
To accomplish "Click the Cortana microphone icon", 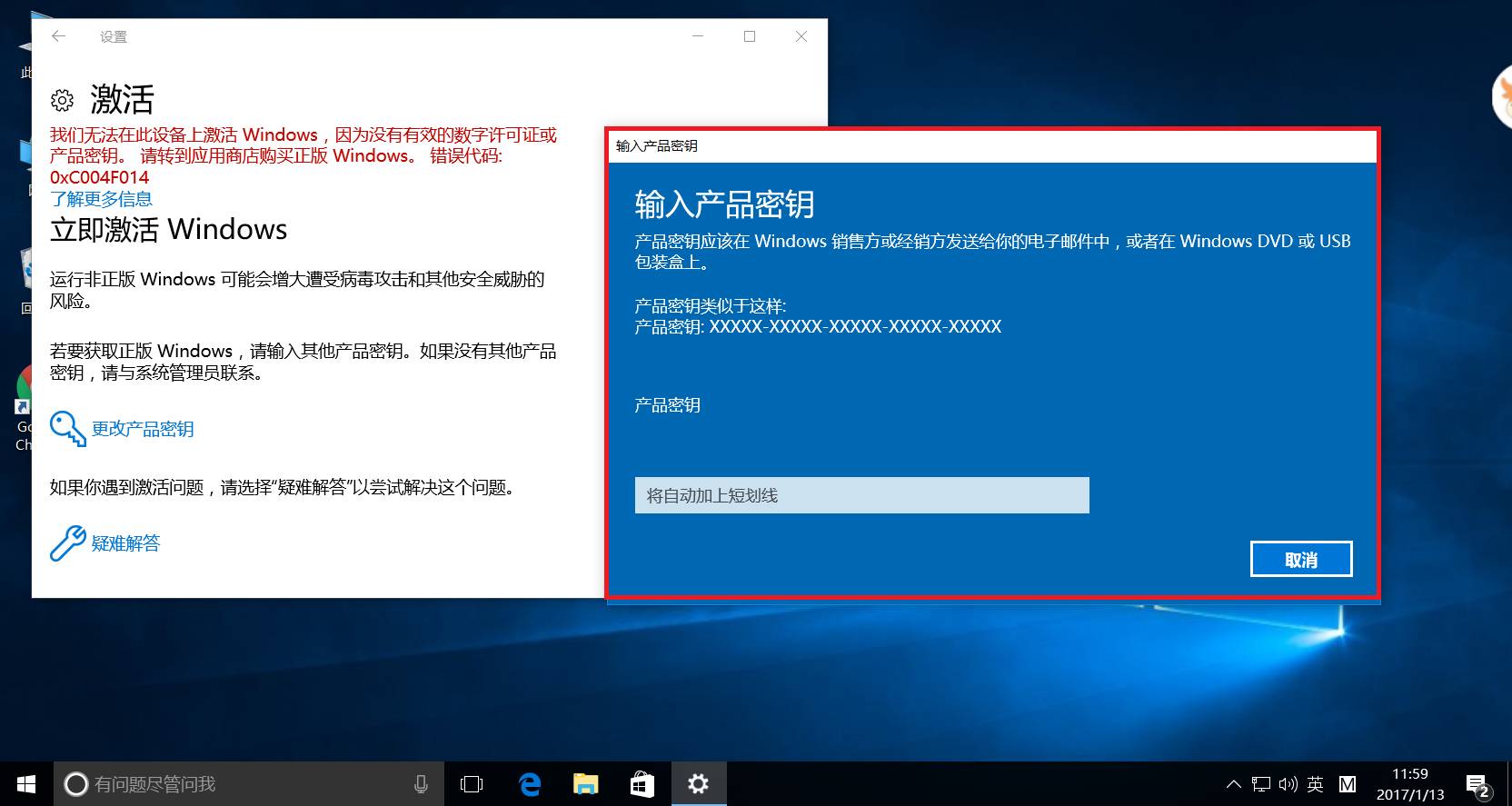I will (x=421, y=783).
